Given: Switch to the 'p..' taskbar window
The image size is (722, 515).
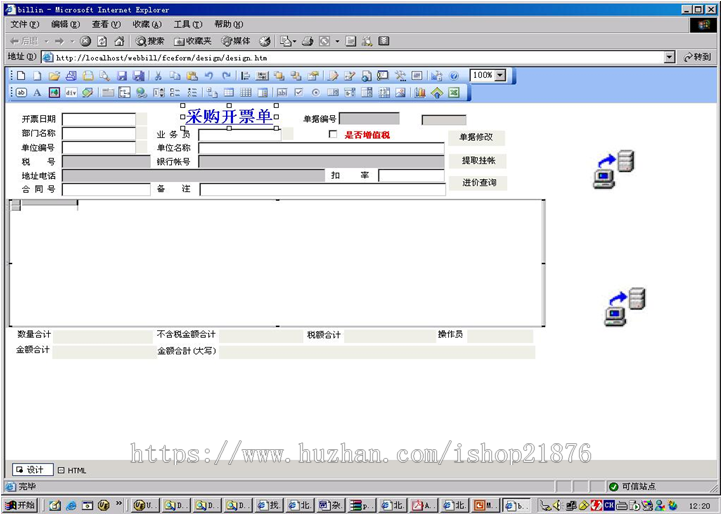Looking at the screenshot, I should [x=361, y=505].
